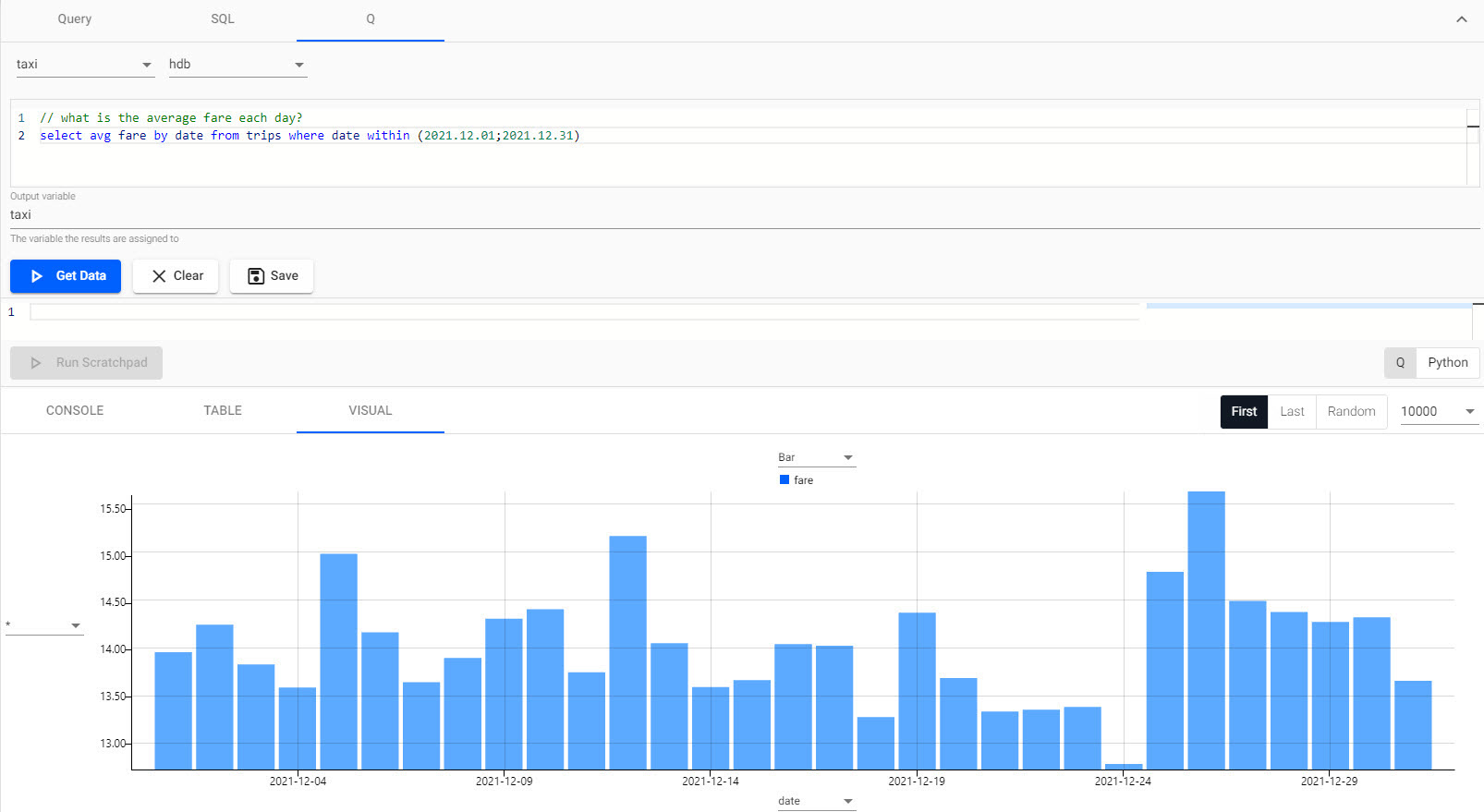Viewport: 1484px width, 812px height.
Task: Select the Last sampling option
Action: pos(1292,412)
